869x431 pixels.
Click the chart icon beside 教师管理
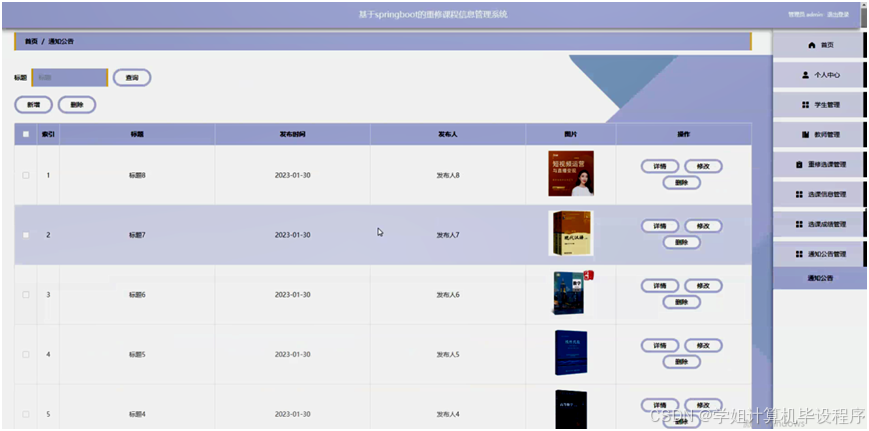coord(805,135)
